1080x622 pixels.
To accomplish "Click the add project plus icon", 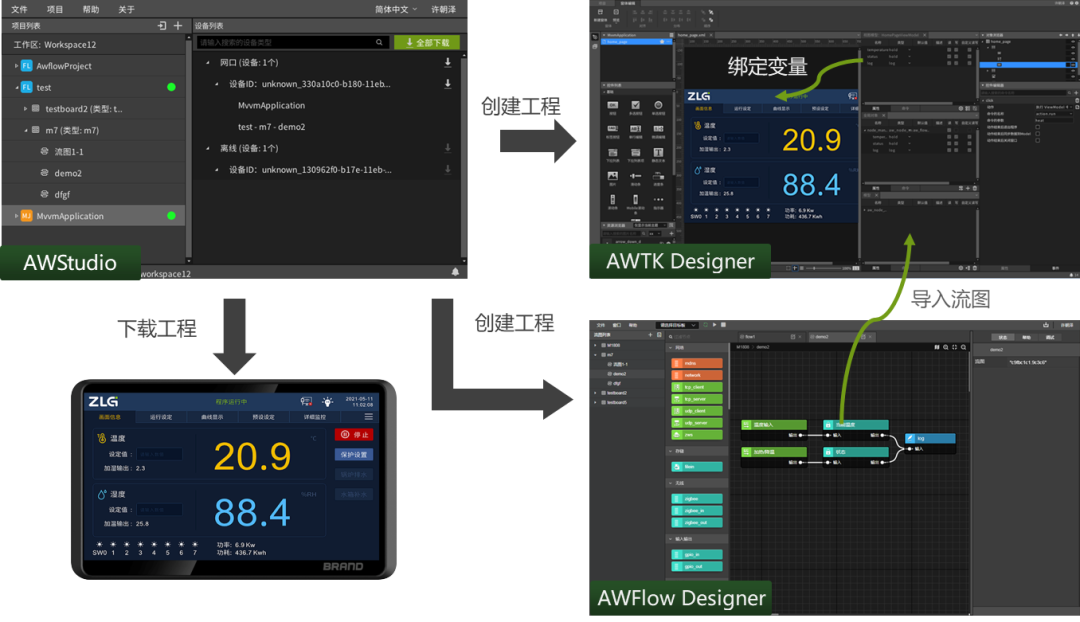I will [178, 25].
